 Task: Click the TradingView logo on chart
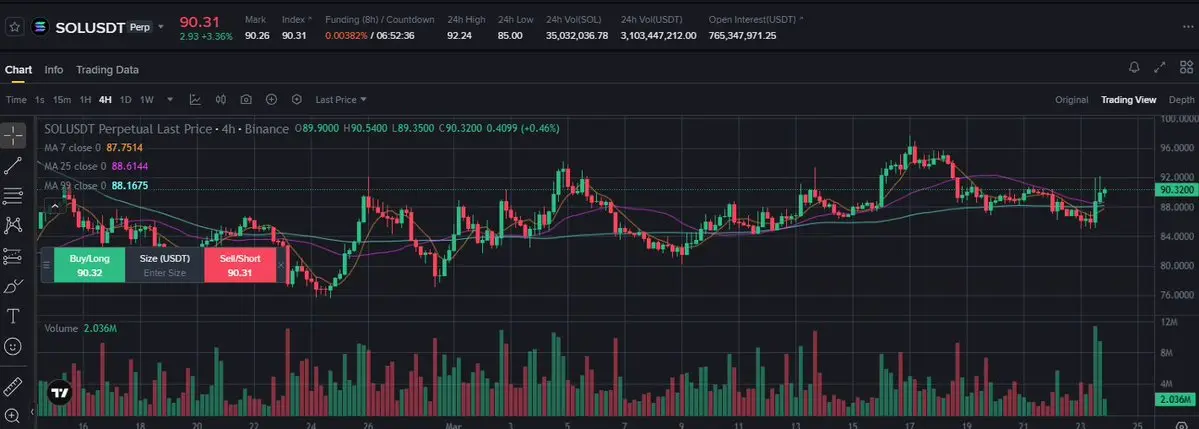pyautogui.click(x=60, y=394)
